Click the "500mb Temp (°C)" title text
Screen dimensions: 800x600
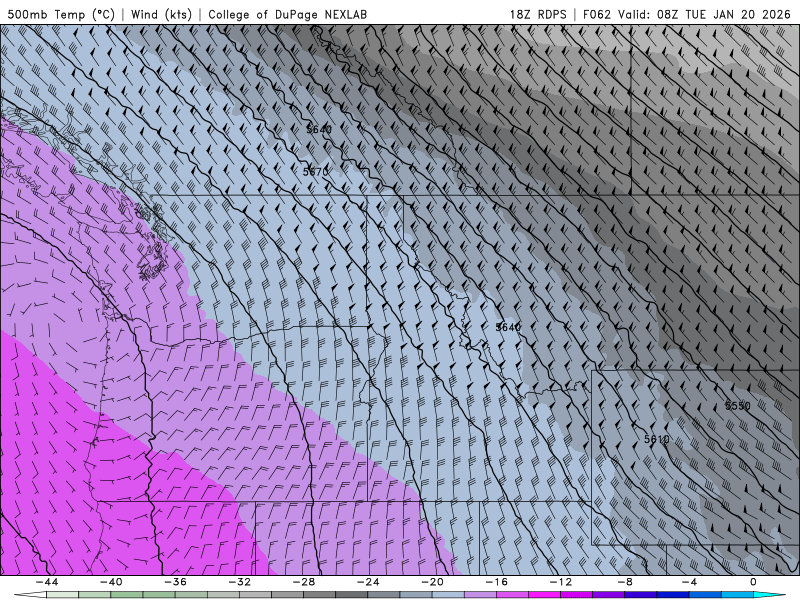tap(61, 14)
